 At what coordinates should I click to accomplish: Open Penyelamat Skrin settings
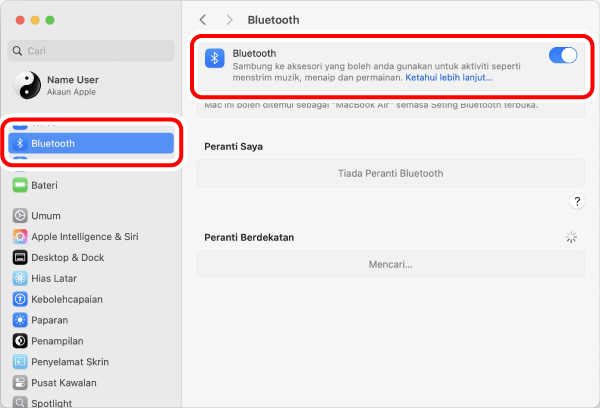[x=69, y=362]
